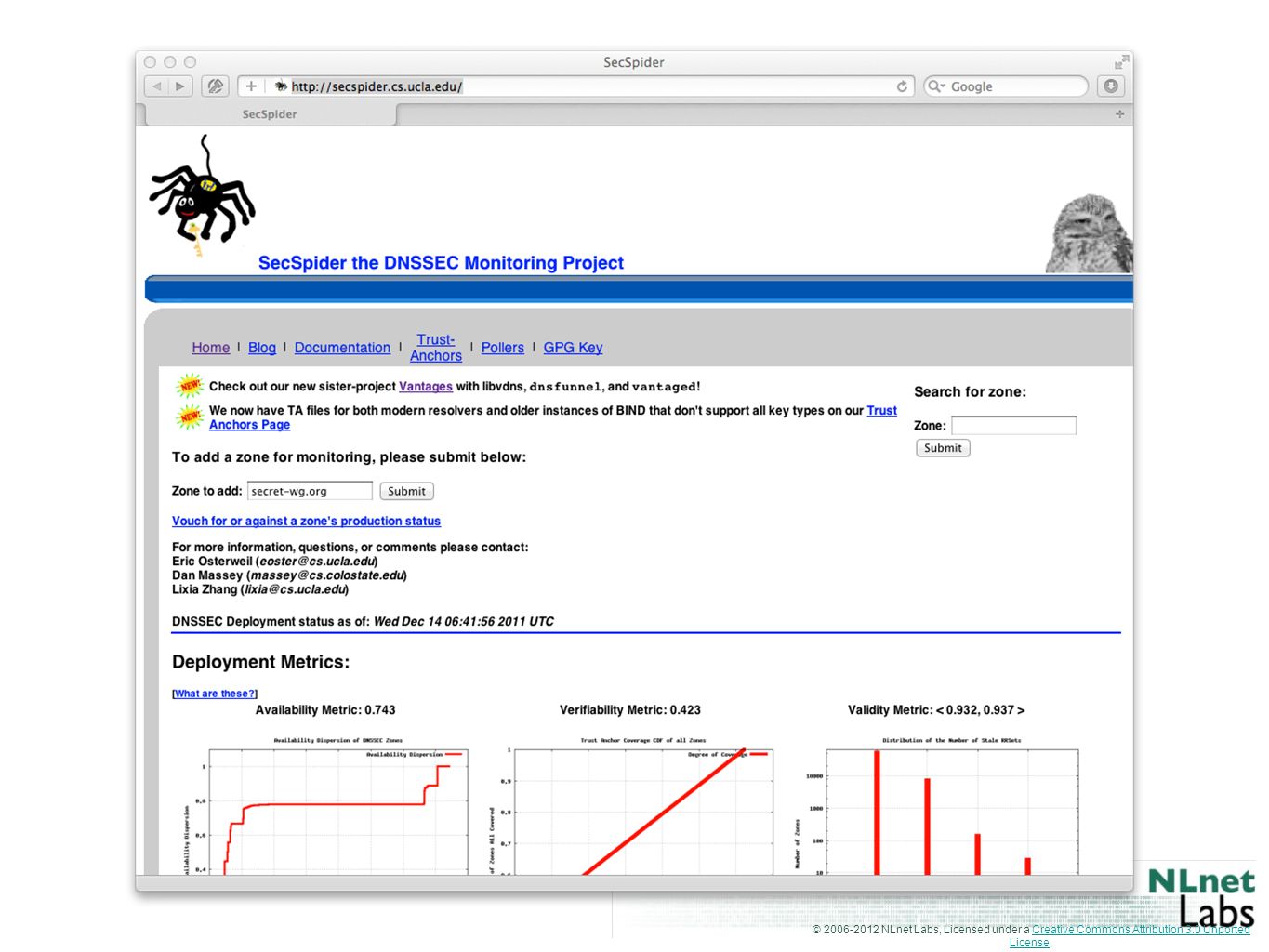Click the SecSpider DNSSEC Monitoring Project heading

pyautogui.click(x=441, y=263)
